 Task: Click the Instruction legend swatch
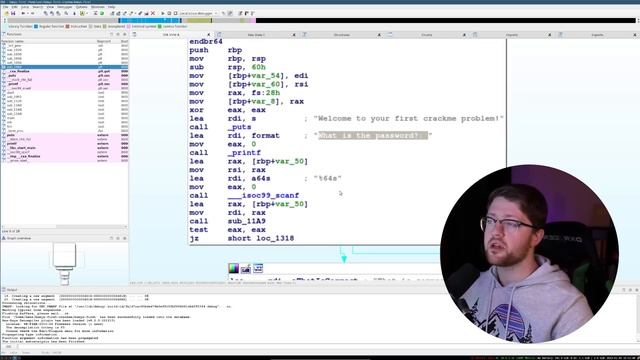click(67, 27)
